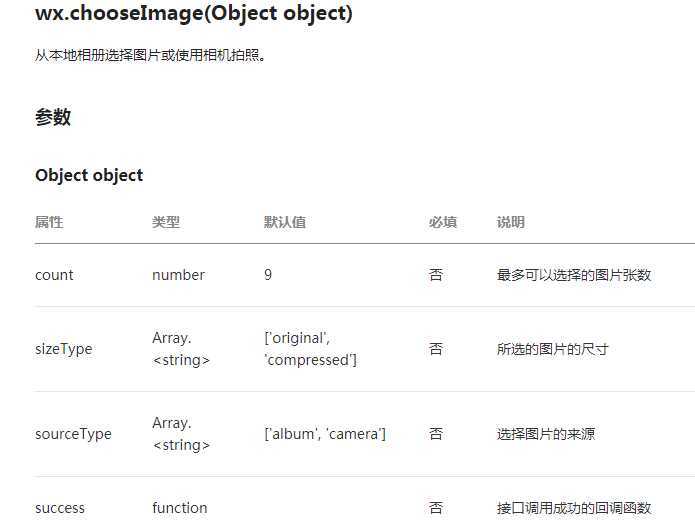This screenshot has height=525, width=695.
Task: Click the 属性 column header
Action: pos(49,222)
